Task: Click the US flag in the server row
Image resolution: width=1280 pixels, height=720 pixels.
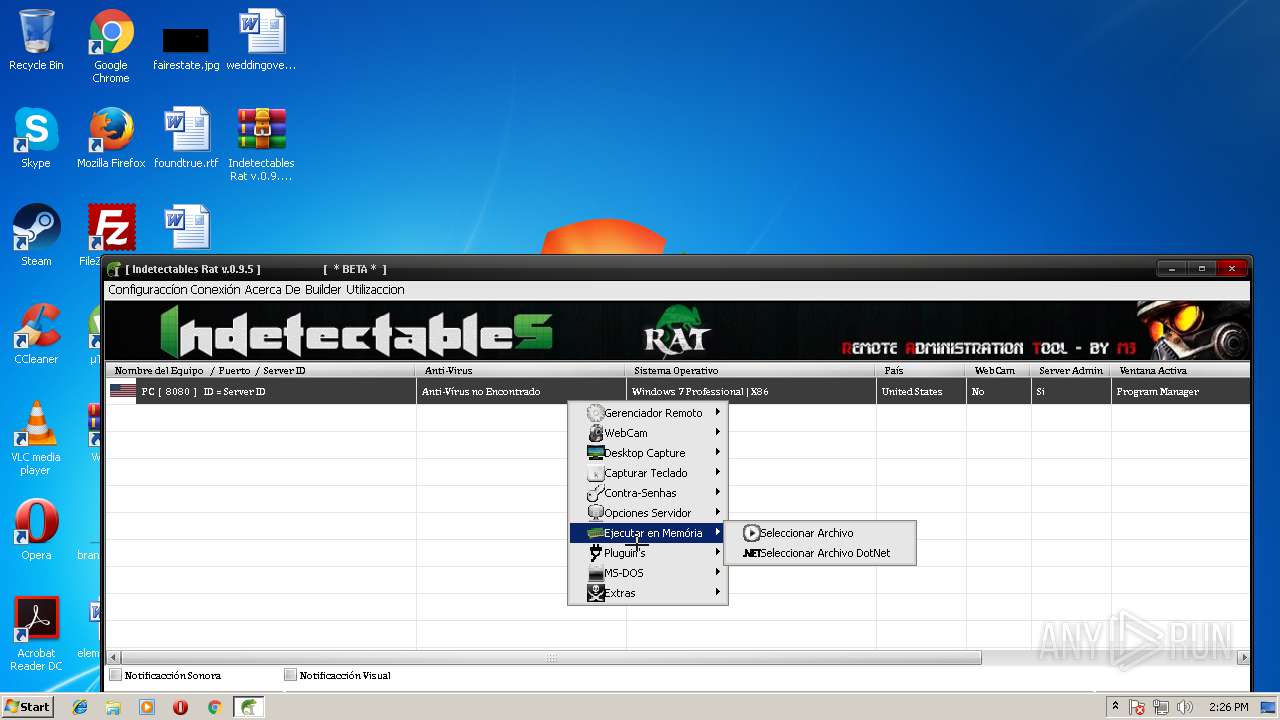Action: coord(123,392)
